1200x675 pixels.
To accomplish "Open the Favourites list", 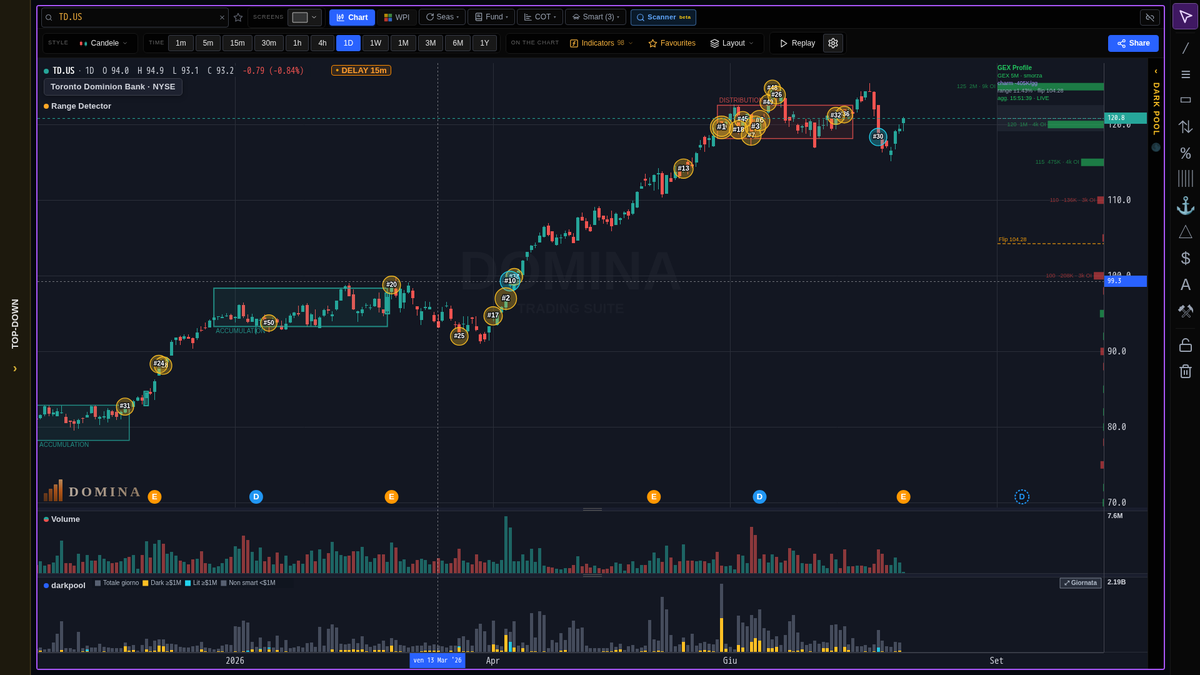I will [672, 43].
